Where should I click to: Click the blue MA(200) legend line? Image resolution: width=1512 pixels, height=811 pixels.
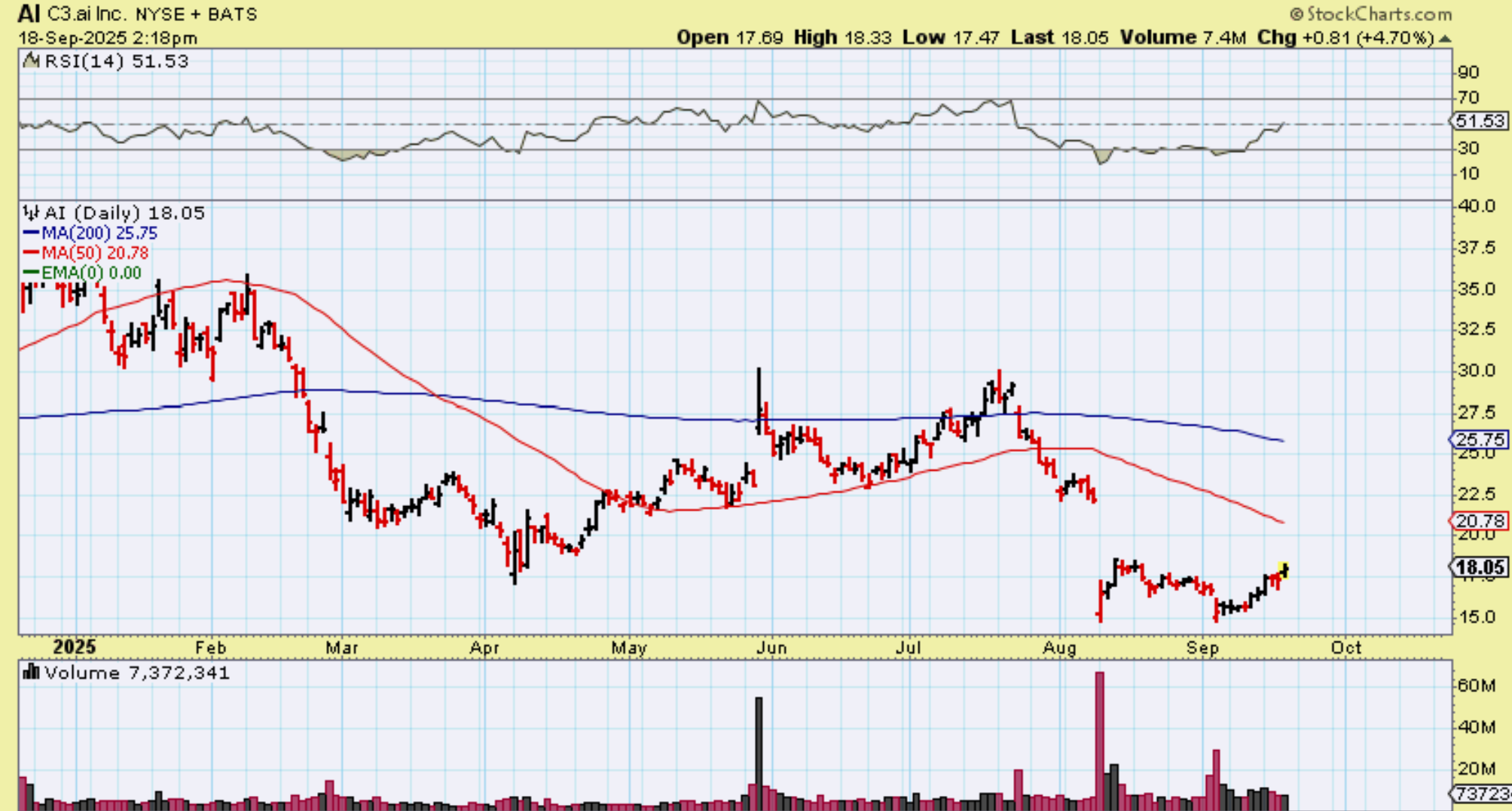pyautogui.click(x=31, y=233)
